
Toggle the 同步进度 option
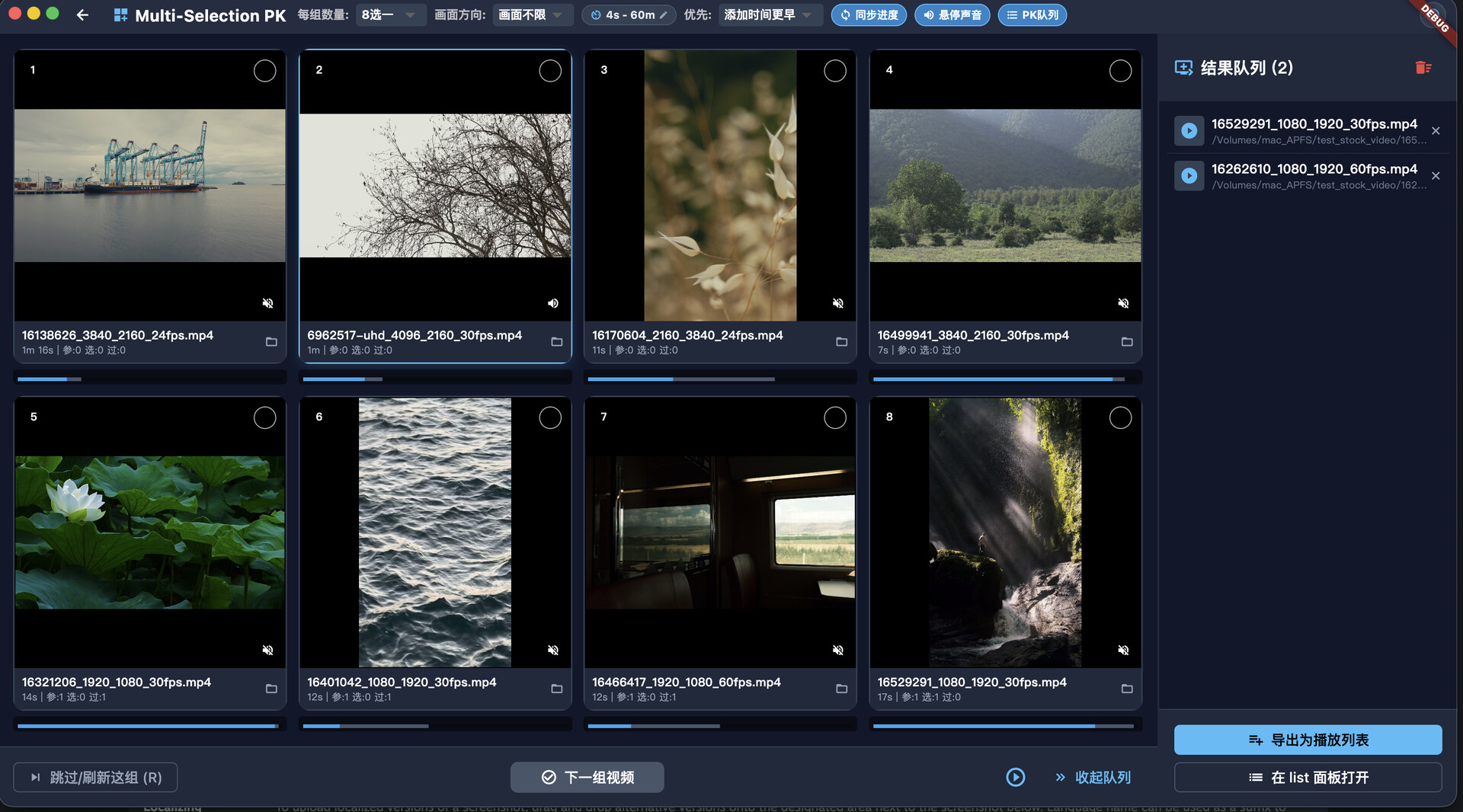tap(869, 15)
